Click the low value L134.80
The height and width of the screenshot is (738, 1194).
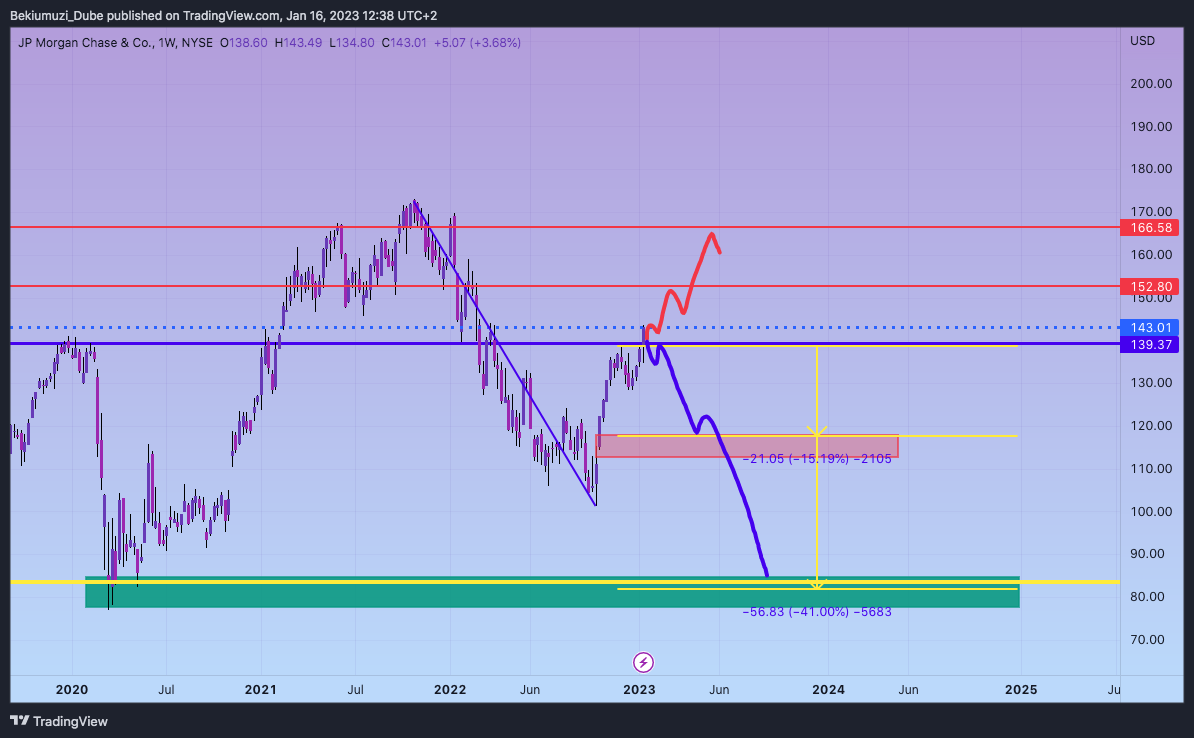click(352, 43)
